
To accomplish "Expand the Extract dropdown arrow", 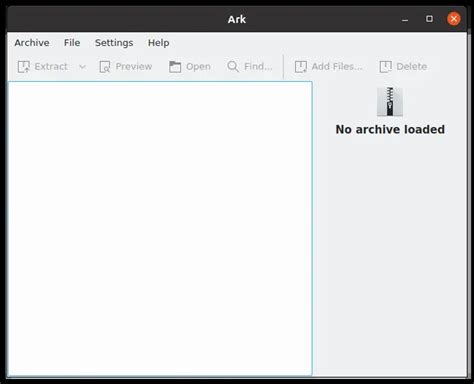I will point(82,67).
